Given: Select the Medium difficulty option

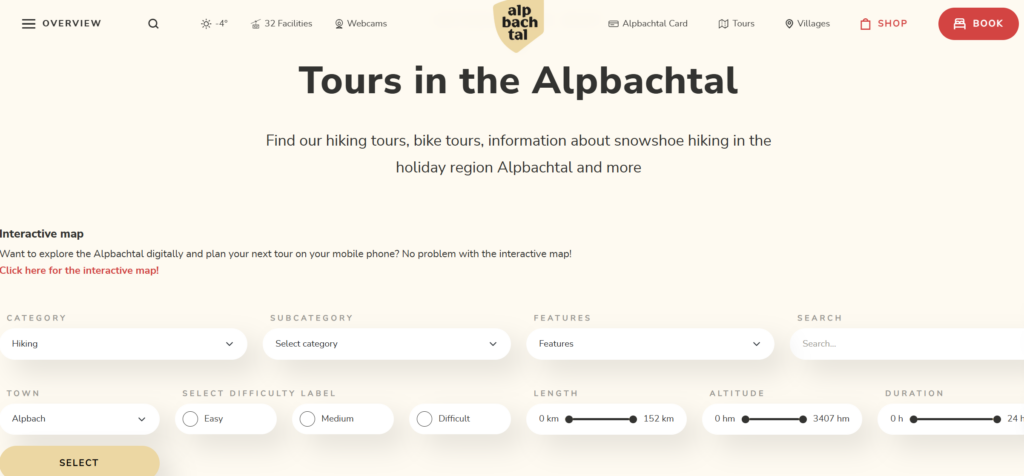Looking at the screenshot, I should (x=307, y=419).
